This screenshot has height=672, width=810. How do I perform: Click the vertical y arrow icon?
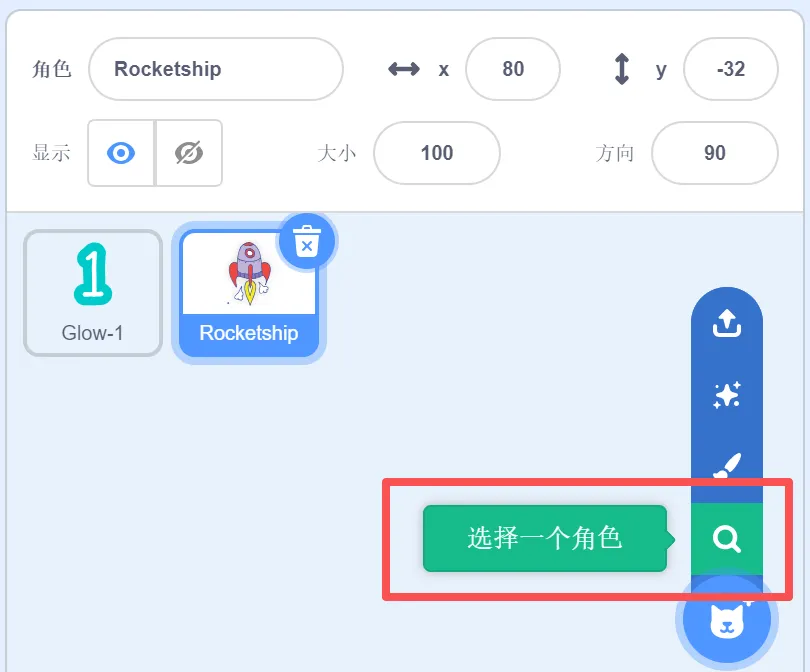pyautogui.click(x=622, y=69)
